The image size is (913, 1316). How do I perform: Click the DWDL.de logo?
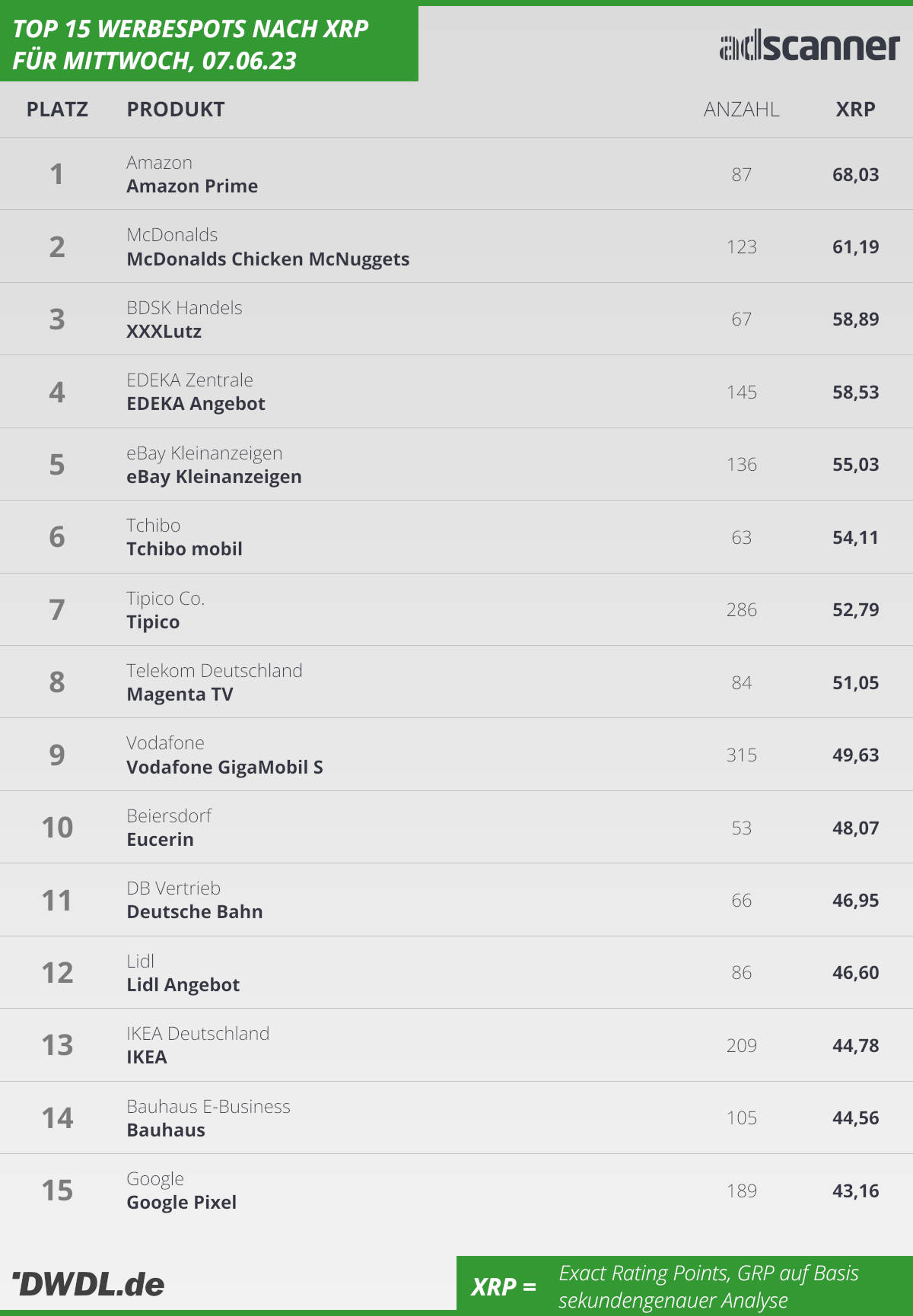pyautogui.click(x=88, y=1284)
